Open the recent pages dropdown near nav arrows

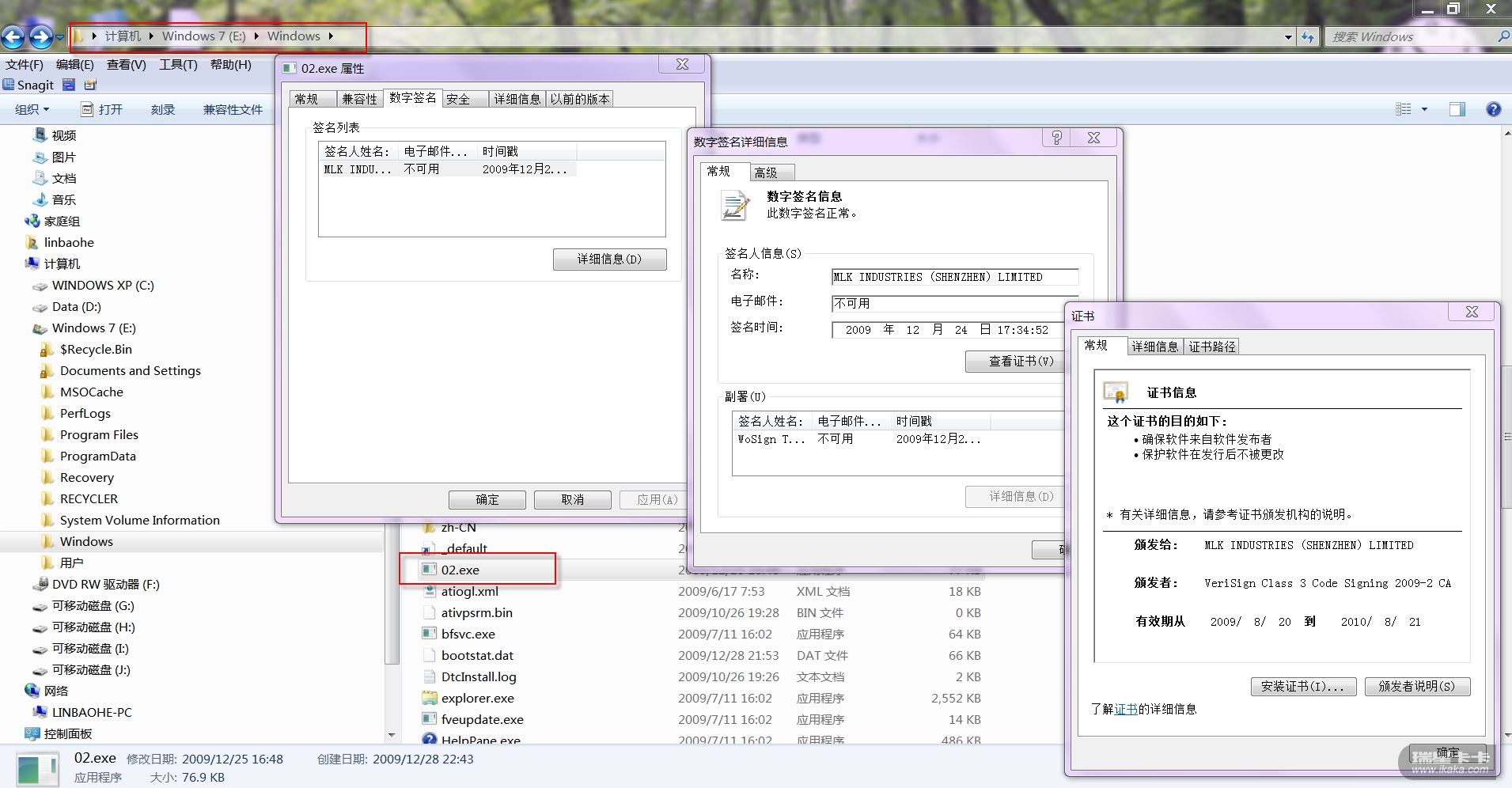click(x=59, y=37)
